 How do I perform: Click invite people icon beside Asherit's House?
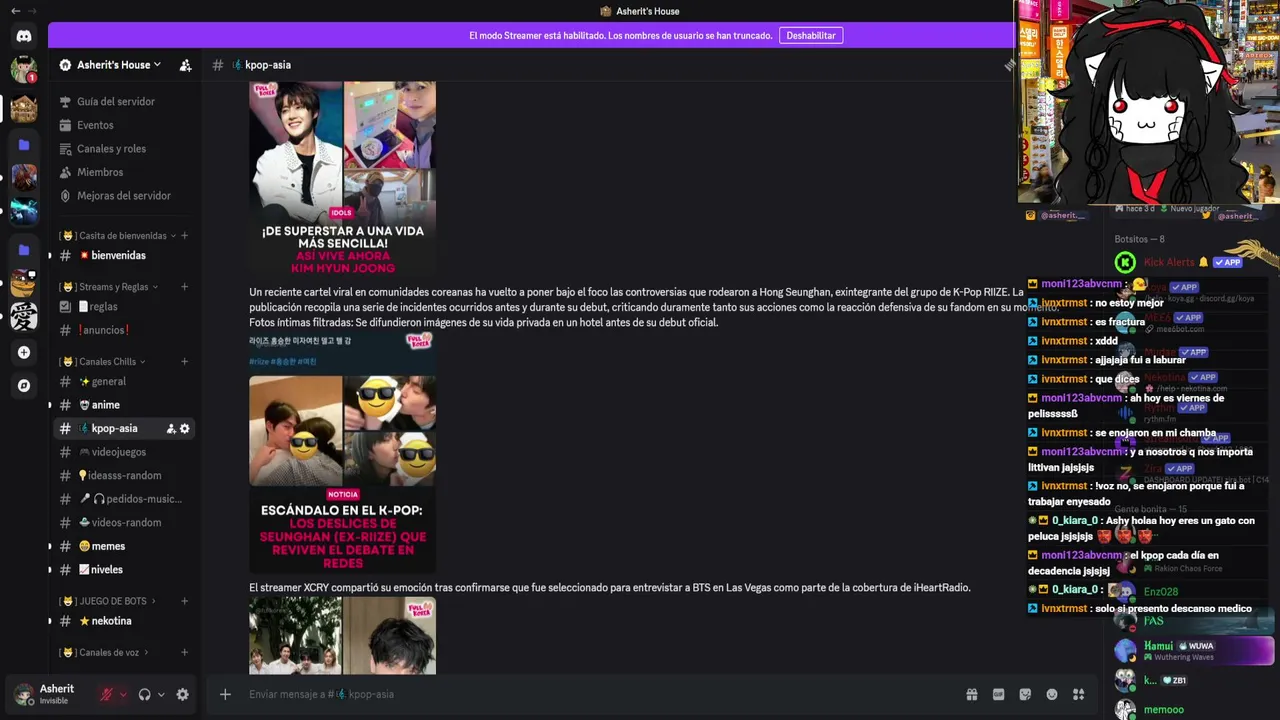click(185, 65)
